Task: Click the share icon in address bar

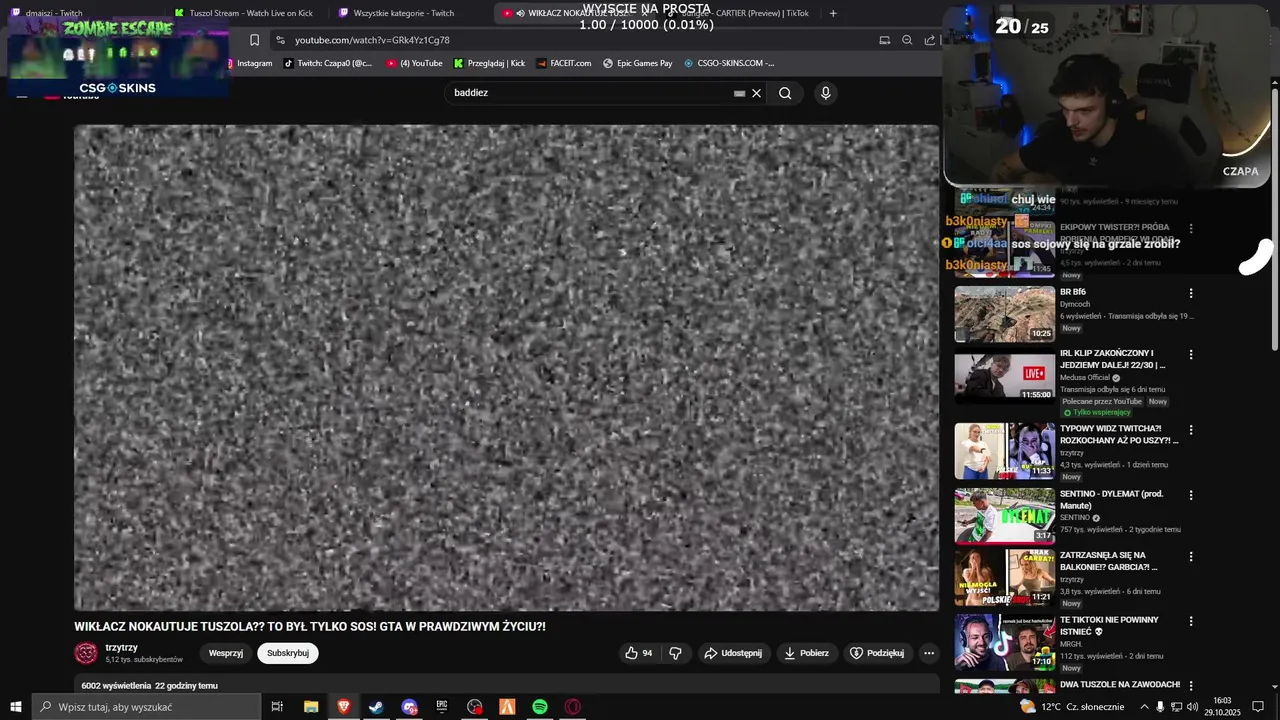Action: point(930,40)
